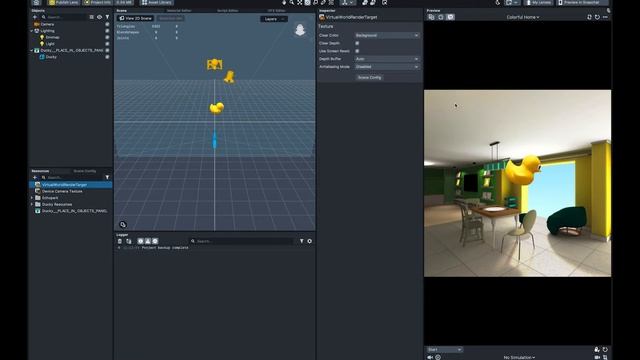640x360 pixels.
Task: Open the Layers dropdown in Scene view
Action: click(x=274, y=19)
